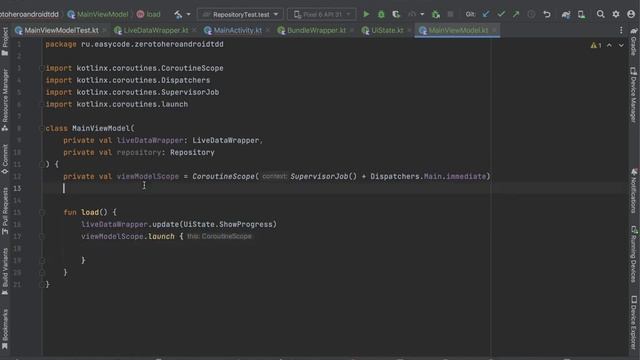Image resolution: width=640 pixels, height=360 pixels.
Task: Click the user account avatar icon
Action: click(631, 14)
